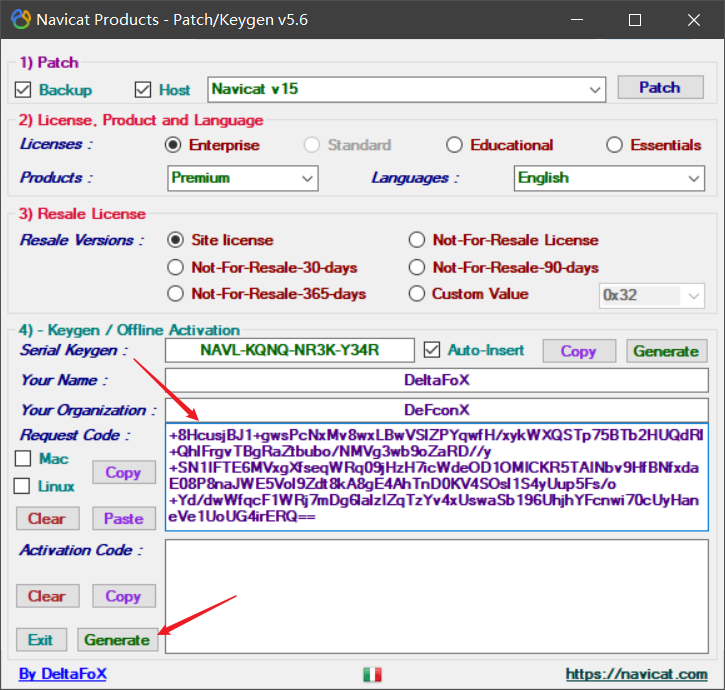Screen dimensions: 725x690
Task: Click the 'Activation Code :' label
Action: (x=81, y=550)
